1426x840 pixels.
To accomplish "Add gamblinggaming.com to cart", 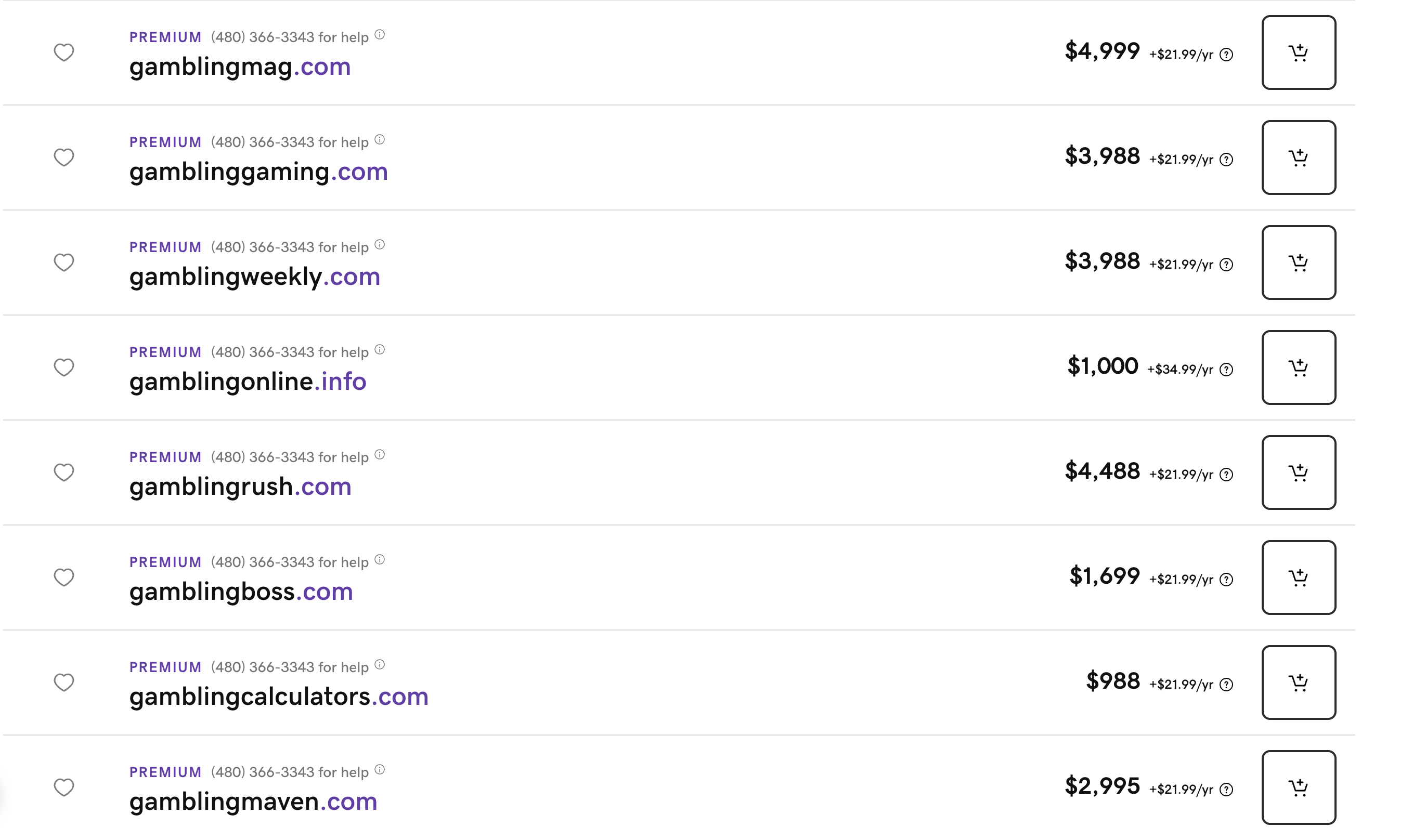I will pos(1298,157).
